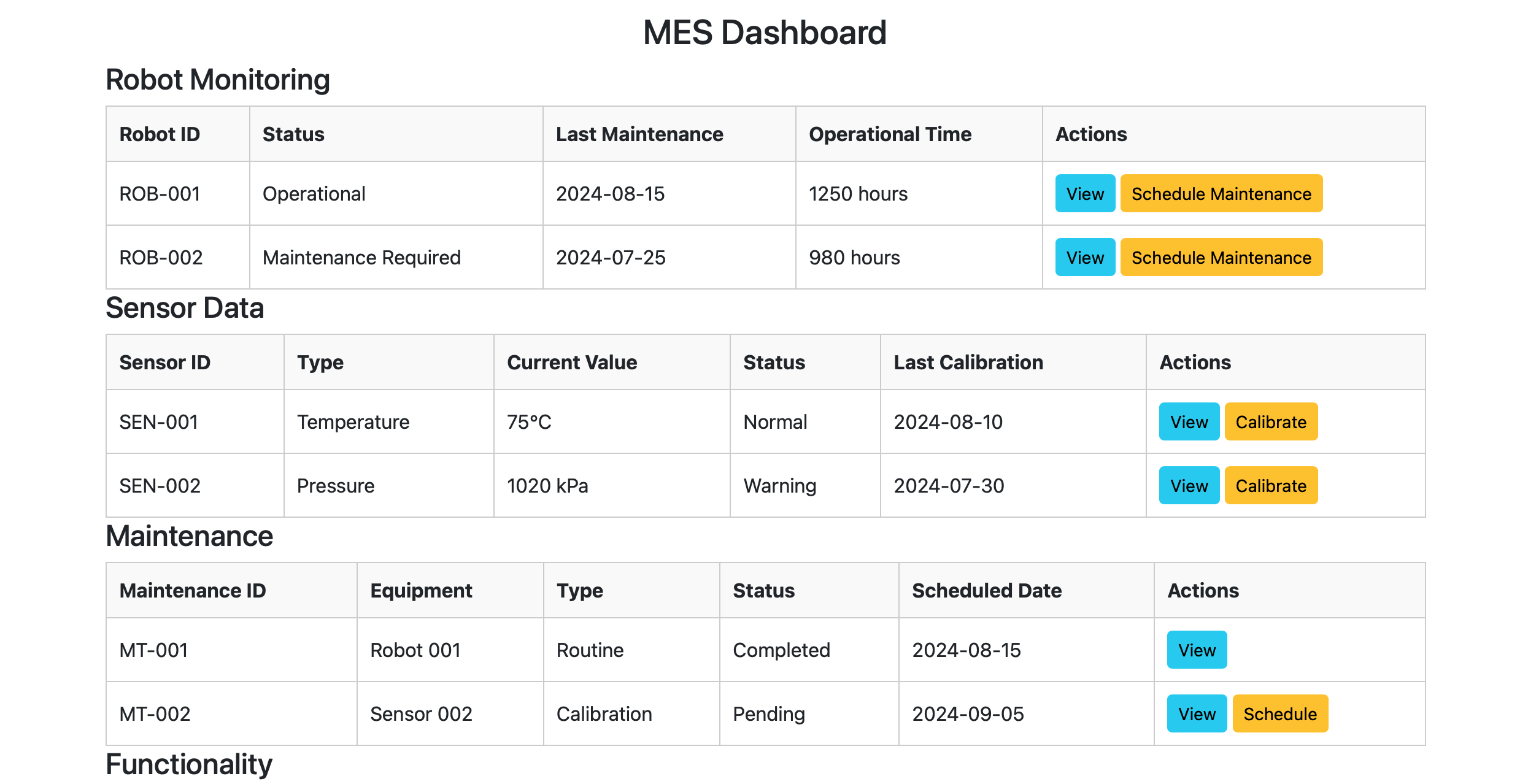
Task: Schedule Maintenance for ROB-002
Action: (1221, 257)
